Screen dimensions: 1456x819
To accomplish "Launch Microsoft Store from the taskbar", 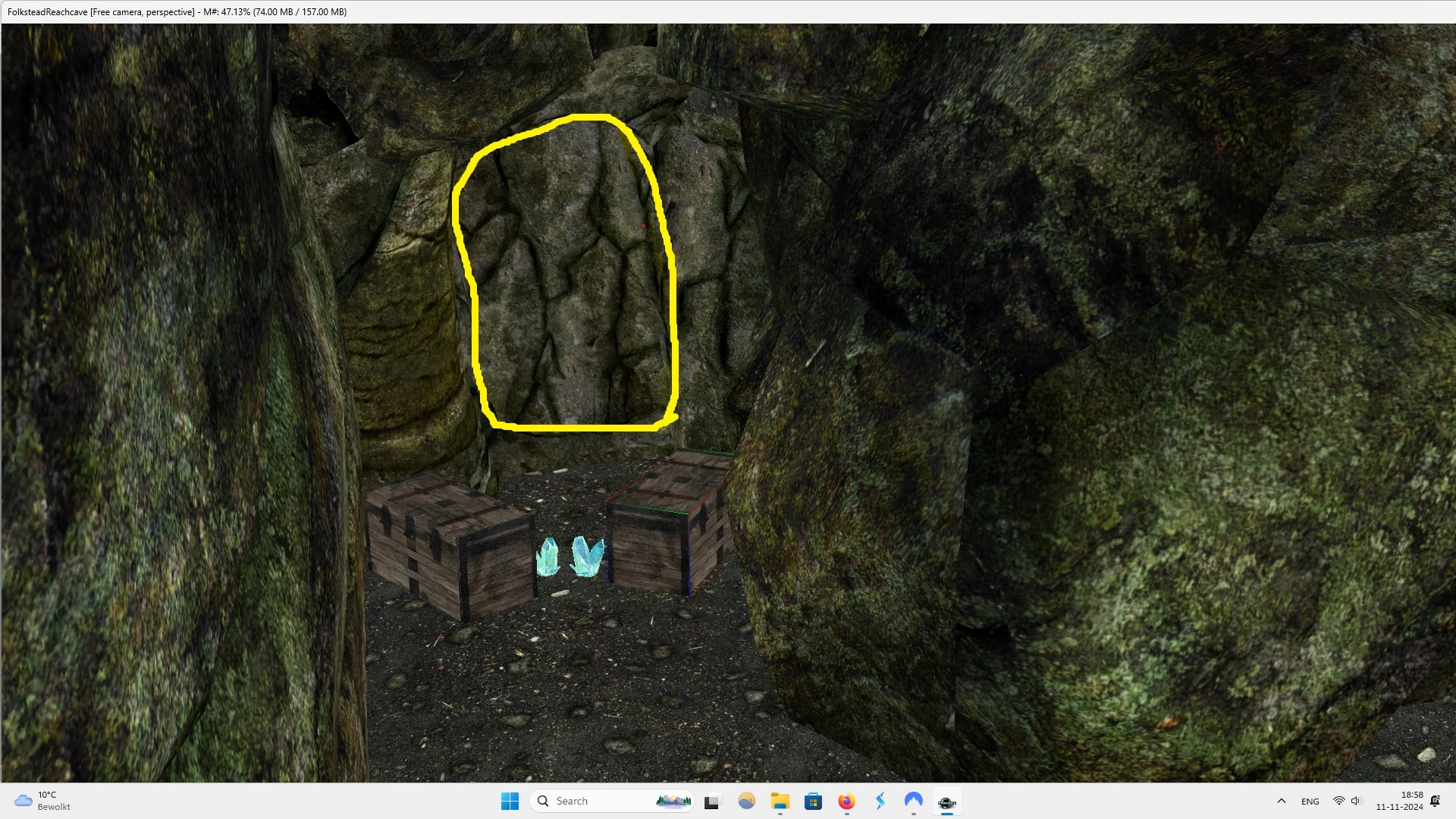I will (x=814, y=801).
